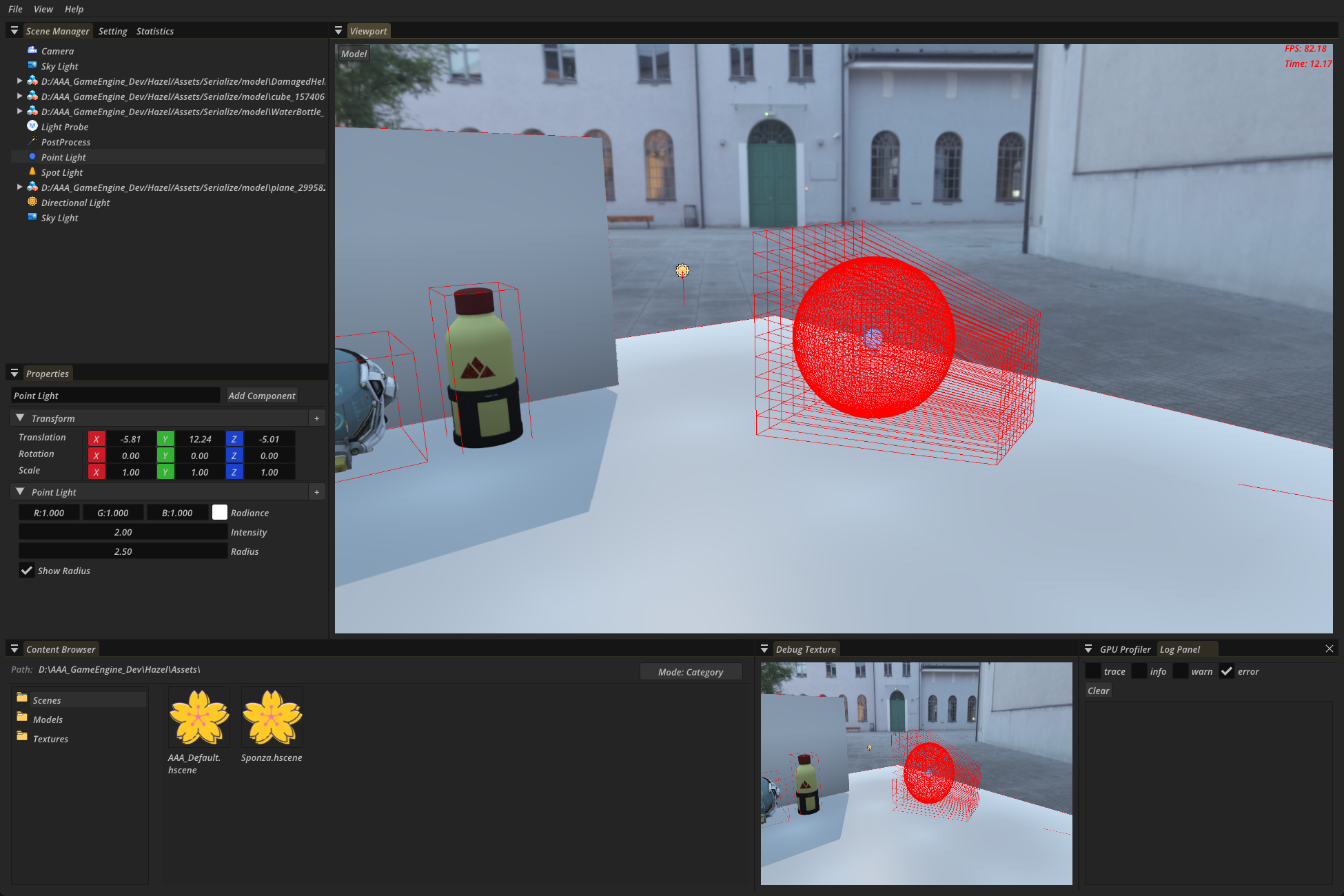Open the Sponza.hscene scene file icon

coord(272,717)
